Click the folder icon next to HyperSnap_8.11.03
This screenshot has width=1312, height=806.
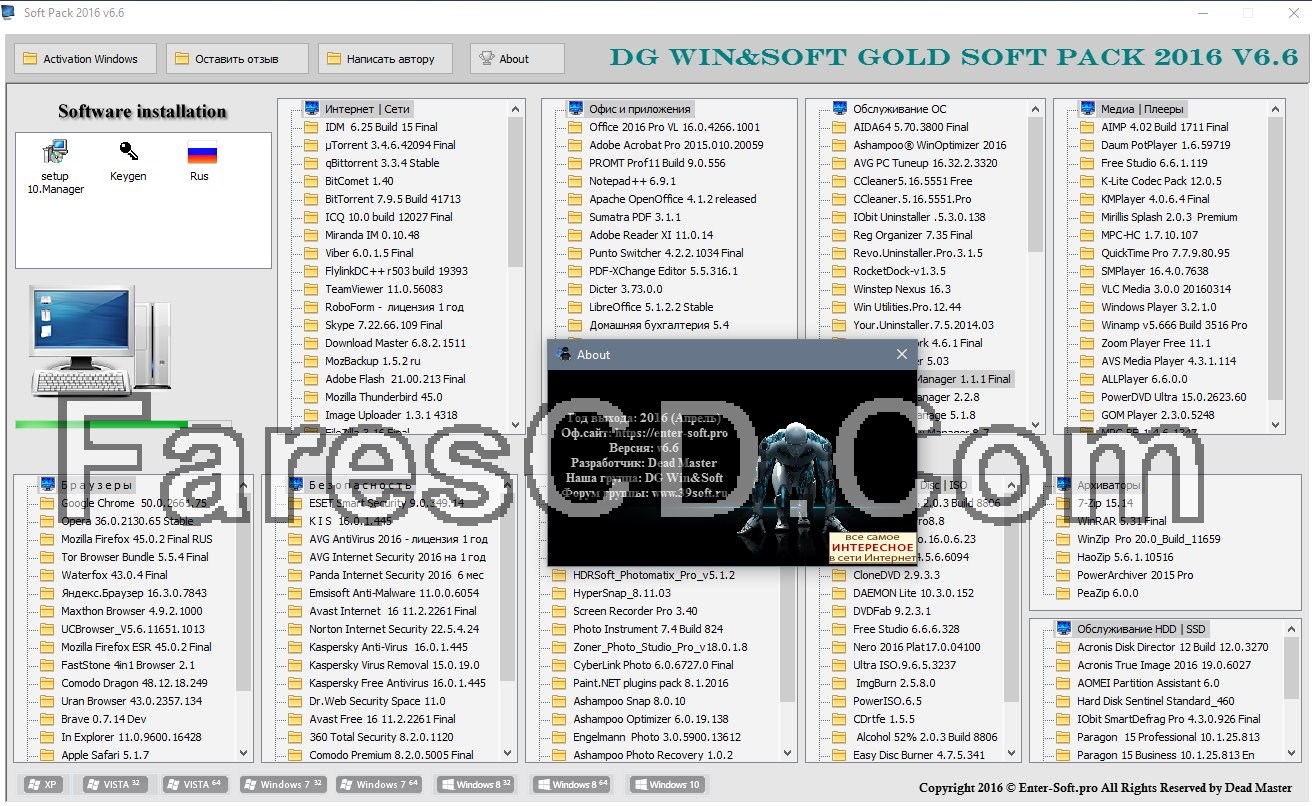coord(559,593)
